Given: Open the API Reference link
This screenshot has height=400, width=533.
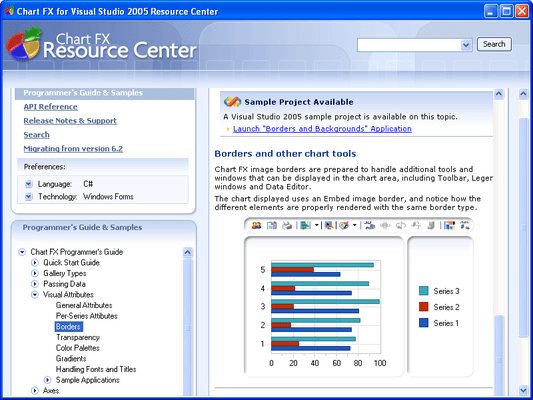Looking at the screenshot, I should click(x=50, y=107).
